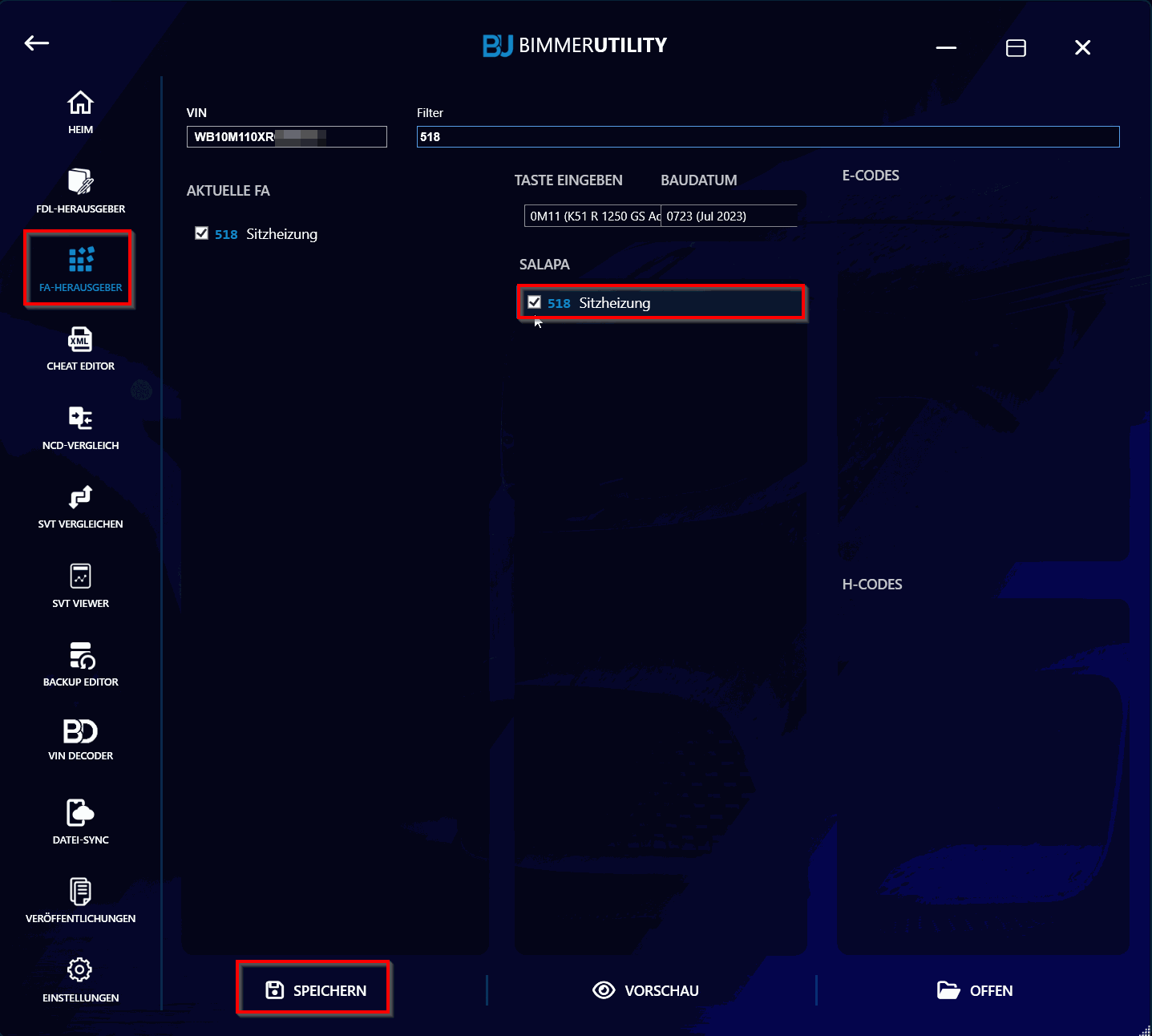The height and width of the screenshot is (1036, 1152).
Task: Open the FDL-Herausgeber editor icon
Action: point(80,183)
